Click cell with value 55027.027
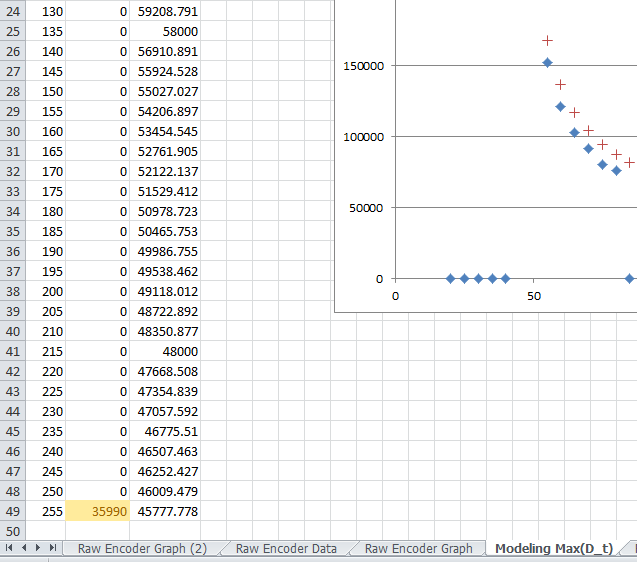Image resolution: width=637 pixels, height=562 pixels. 165,91
